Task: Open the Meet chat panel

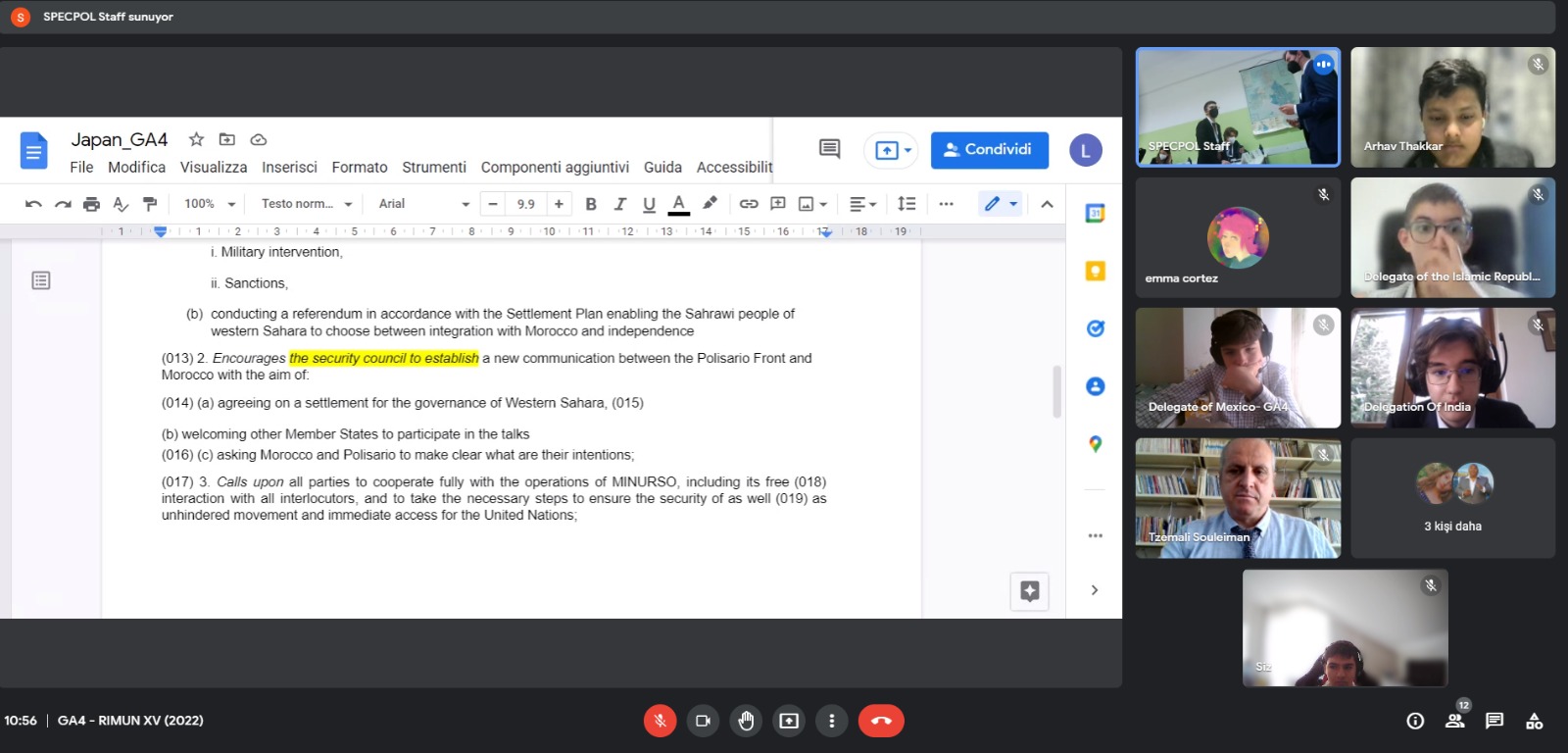Action: [x=1494, y=721]
